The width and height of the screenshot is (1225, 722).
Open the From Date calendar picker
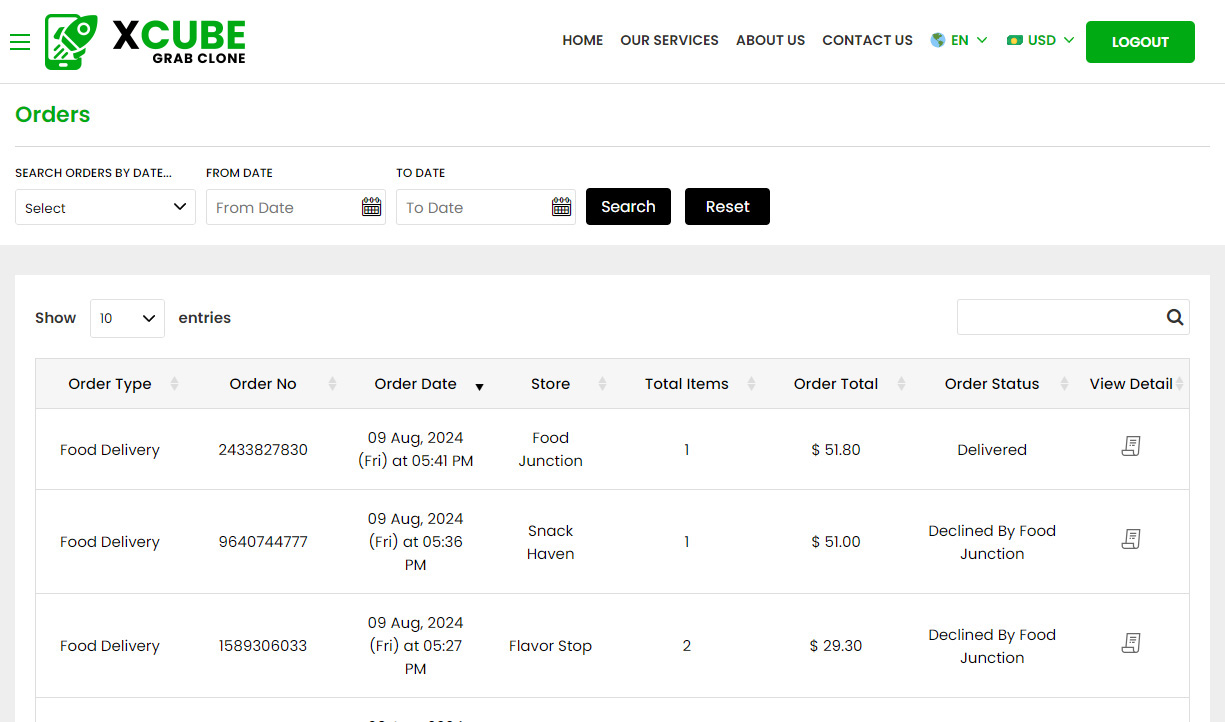pyautogui.click(x=371, y=206)
